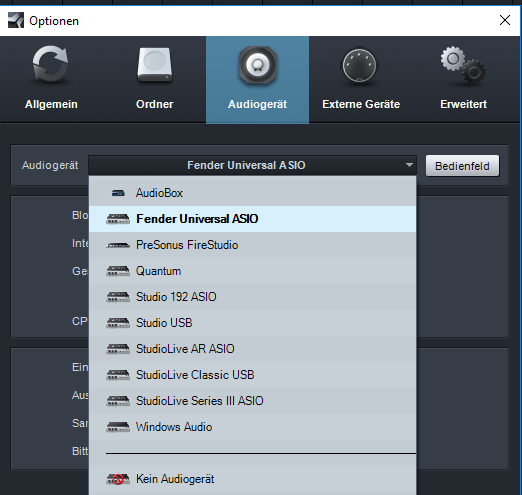This screenshot has width=522, height=495.
Task: Switch to the Ordner tab label
Action: [155, 104]
